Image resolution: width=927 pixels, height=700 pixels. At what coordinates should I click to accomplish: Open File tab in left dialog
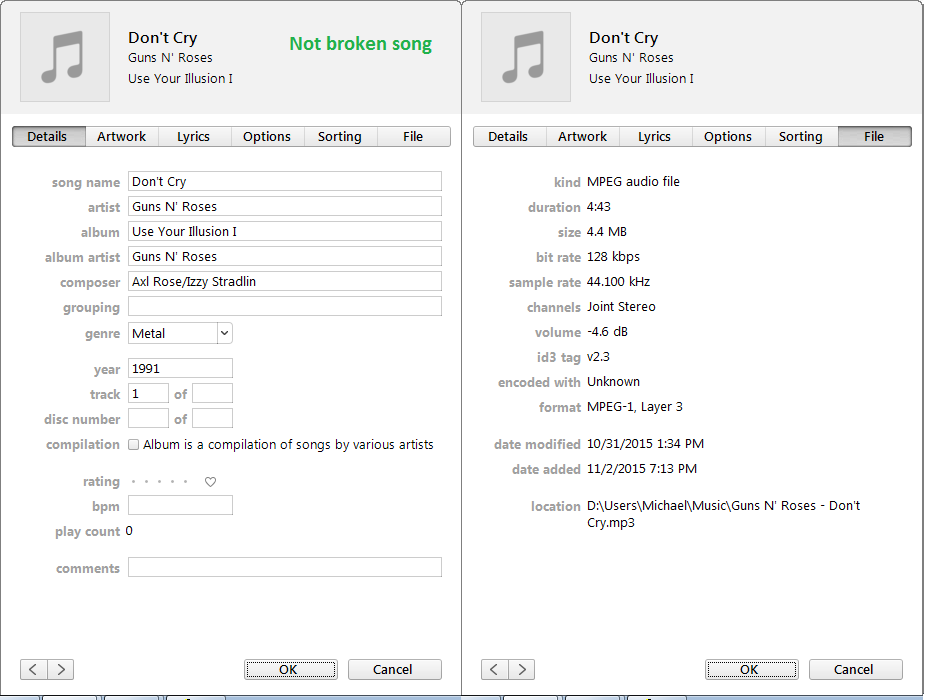[413, 137]
